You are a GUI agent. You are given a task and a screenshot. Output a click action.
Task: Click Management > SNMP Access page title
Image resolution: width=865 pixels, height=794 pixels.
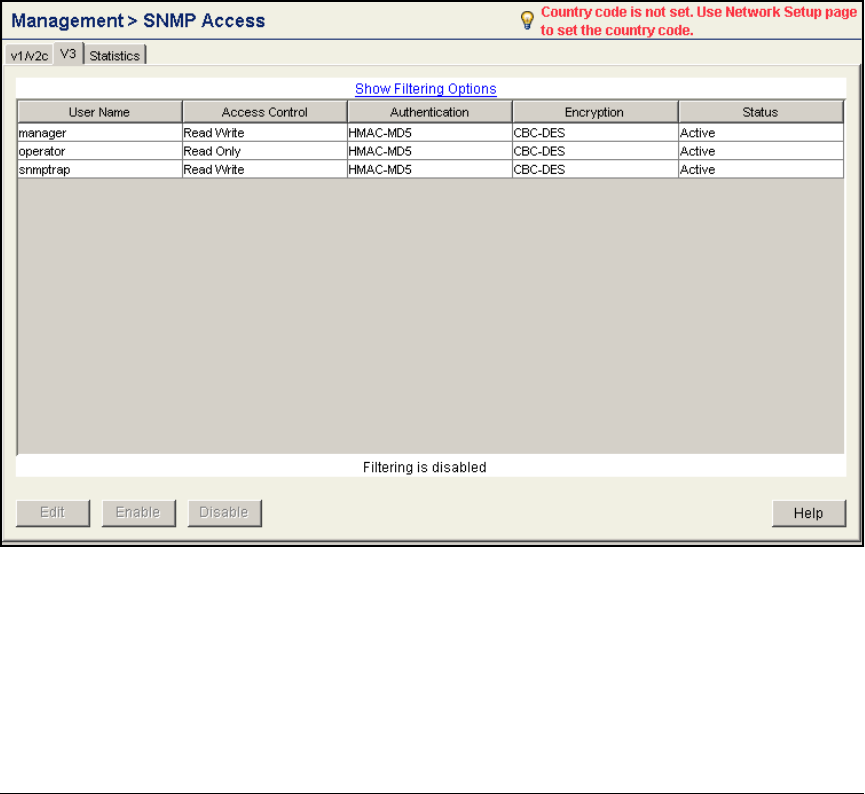coord(138,20)
